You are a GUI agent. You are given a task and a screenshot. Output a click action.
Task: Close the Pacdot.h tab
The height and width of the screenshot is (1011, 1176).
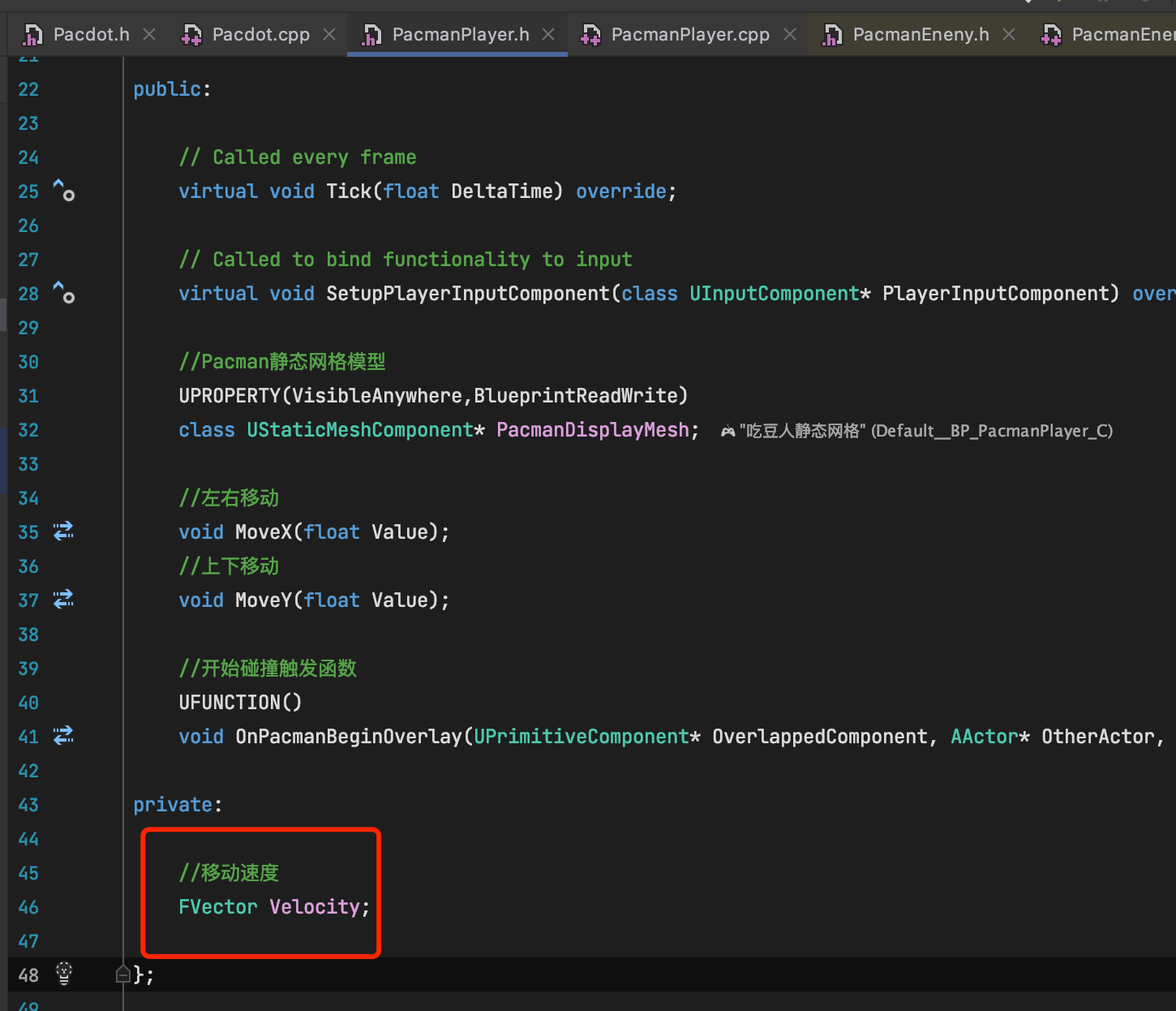[x=148, y=34]
